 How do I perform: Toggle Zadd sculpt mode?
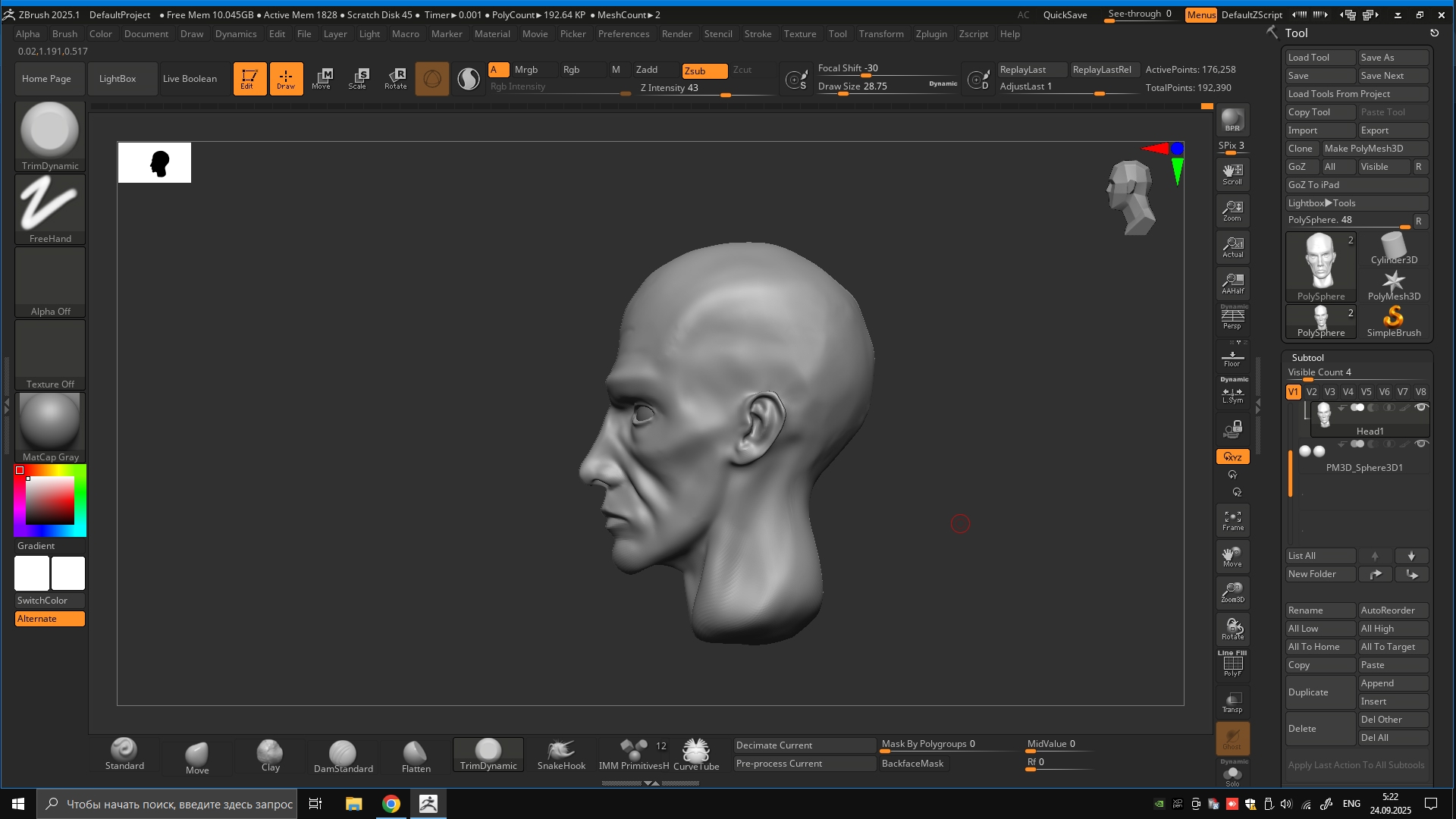click(647, 70)
